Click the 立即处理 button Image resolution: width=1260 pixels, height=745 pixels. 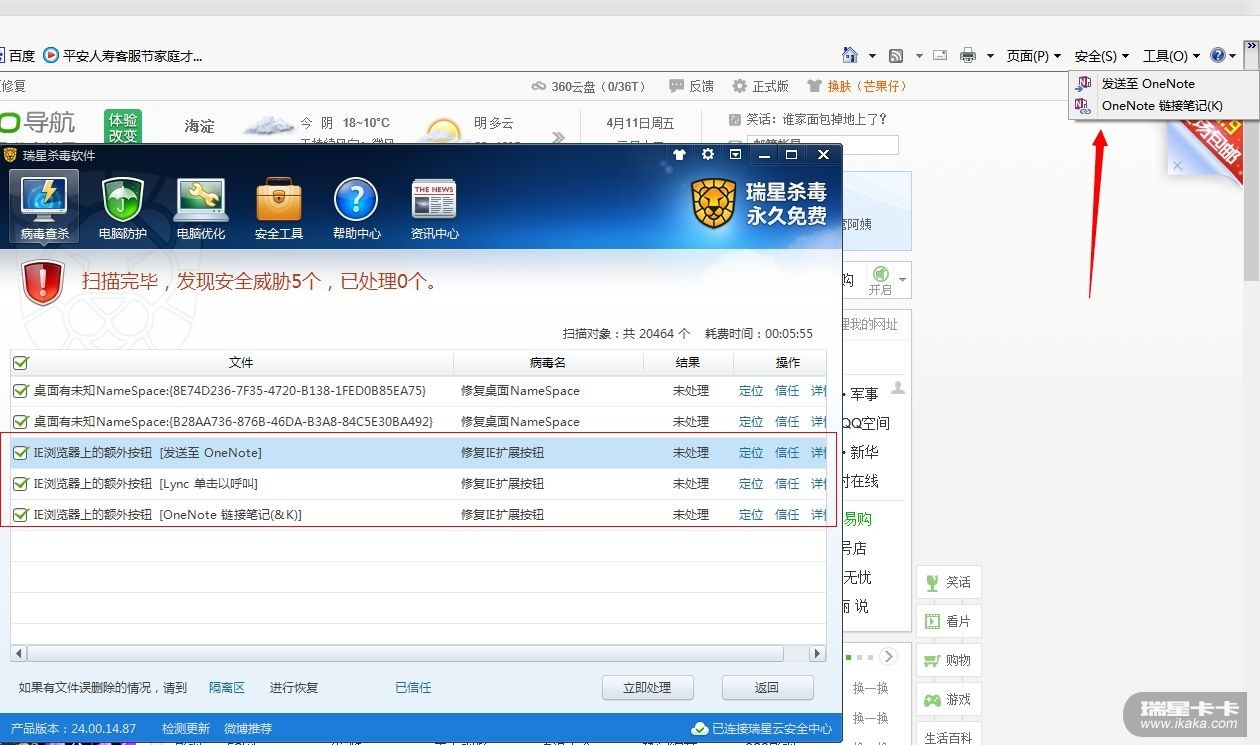point(647,688)
